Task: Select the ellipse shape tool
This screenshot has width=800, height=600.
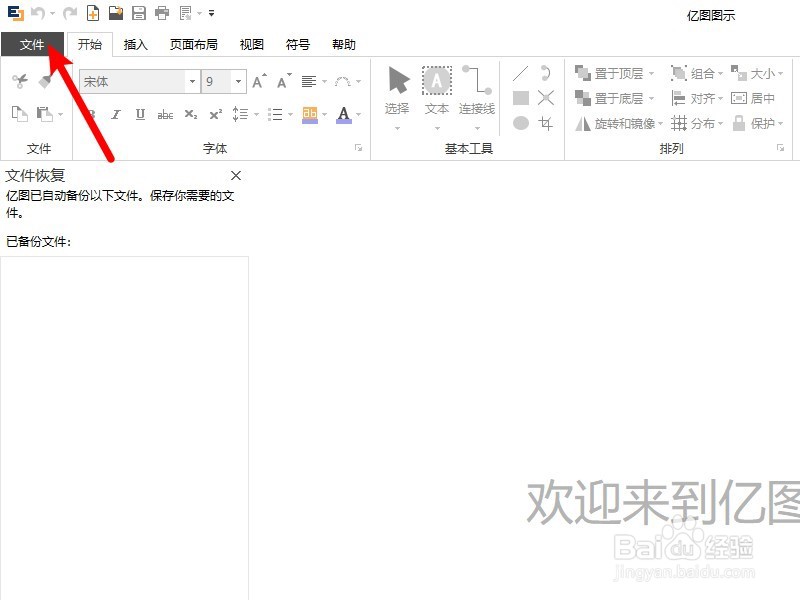Action: click(x=520, y=123)
